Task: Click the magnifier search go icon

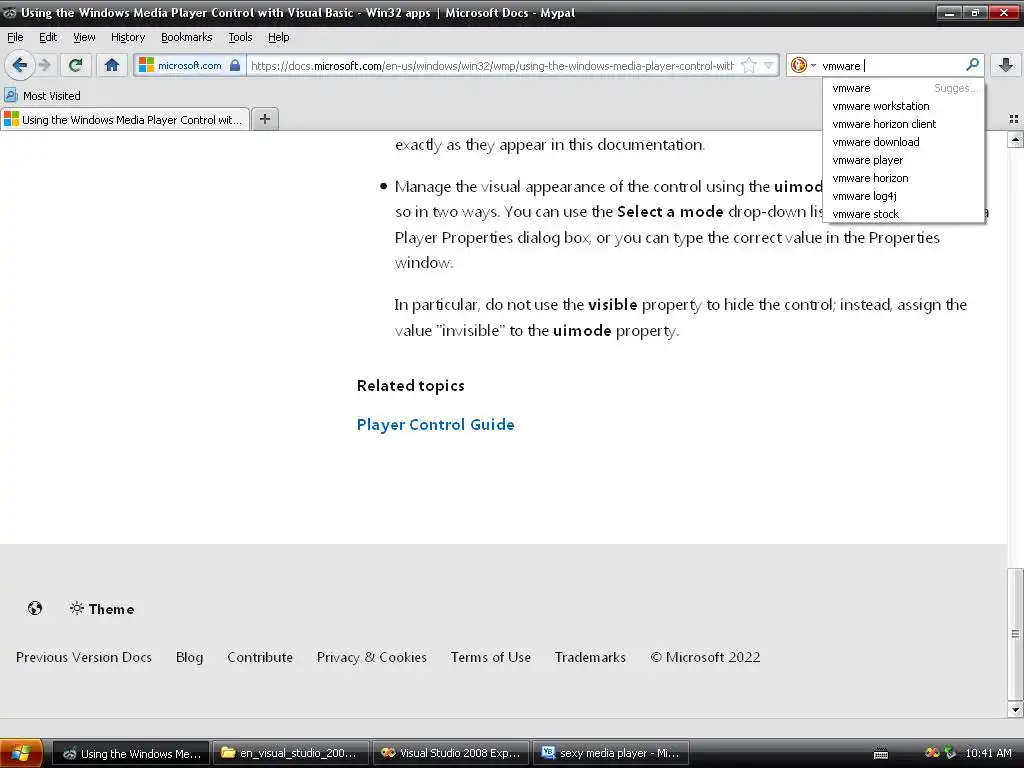Action: coord(972,65)
